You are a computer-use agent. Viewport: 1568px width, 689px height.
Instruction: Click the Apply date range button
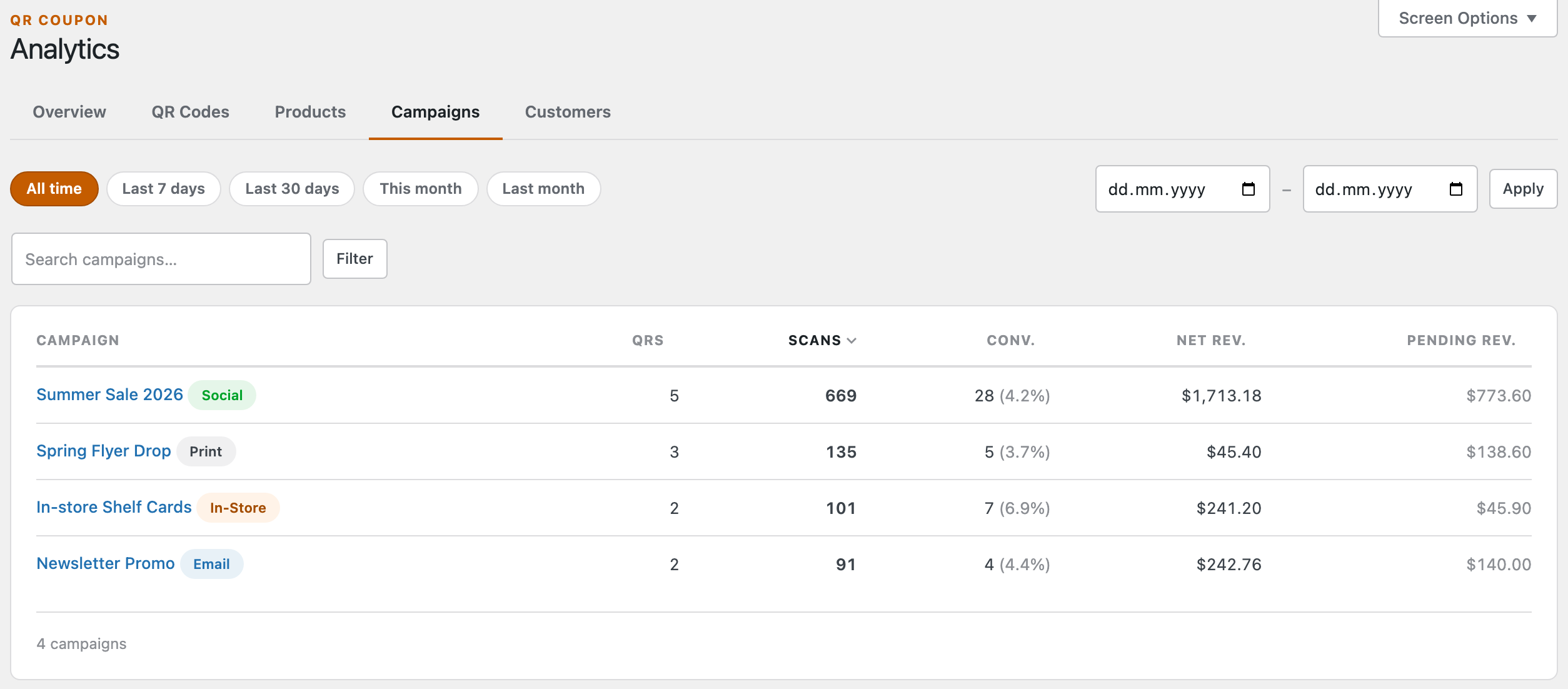[x=1523, y=189]
